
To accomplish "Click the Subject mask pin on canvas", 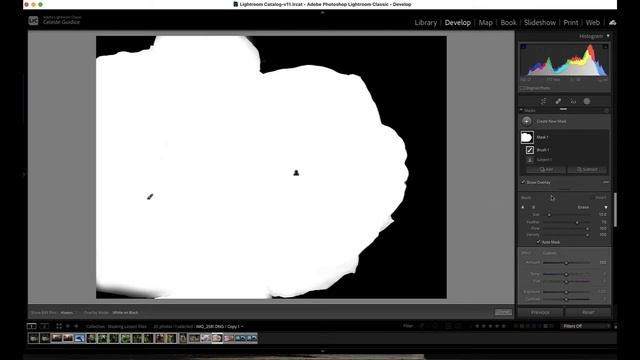I will (296, 173).
